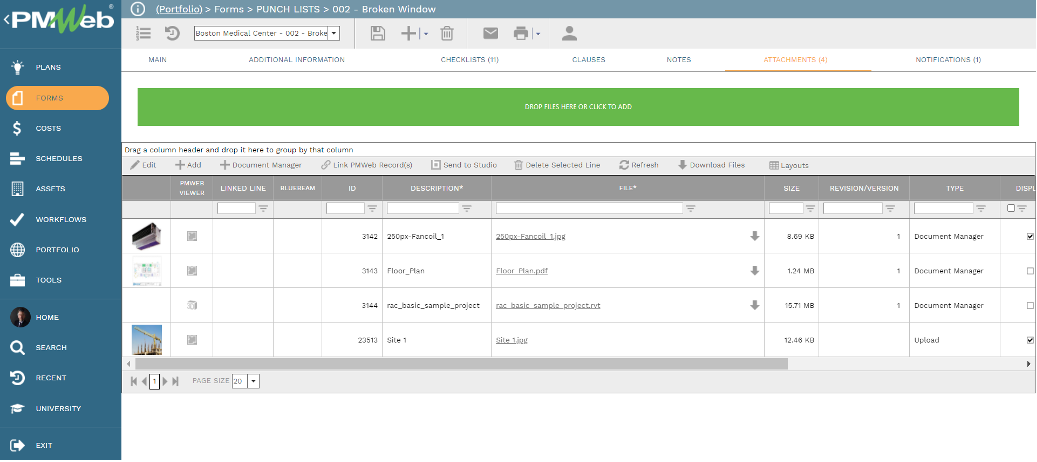
Task: Click Download Files in the grid toolbar
Action: pyautogui.click(x=712, y=165)
